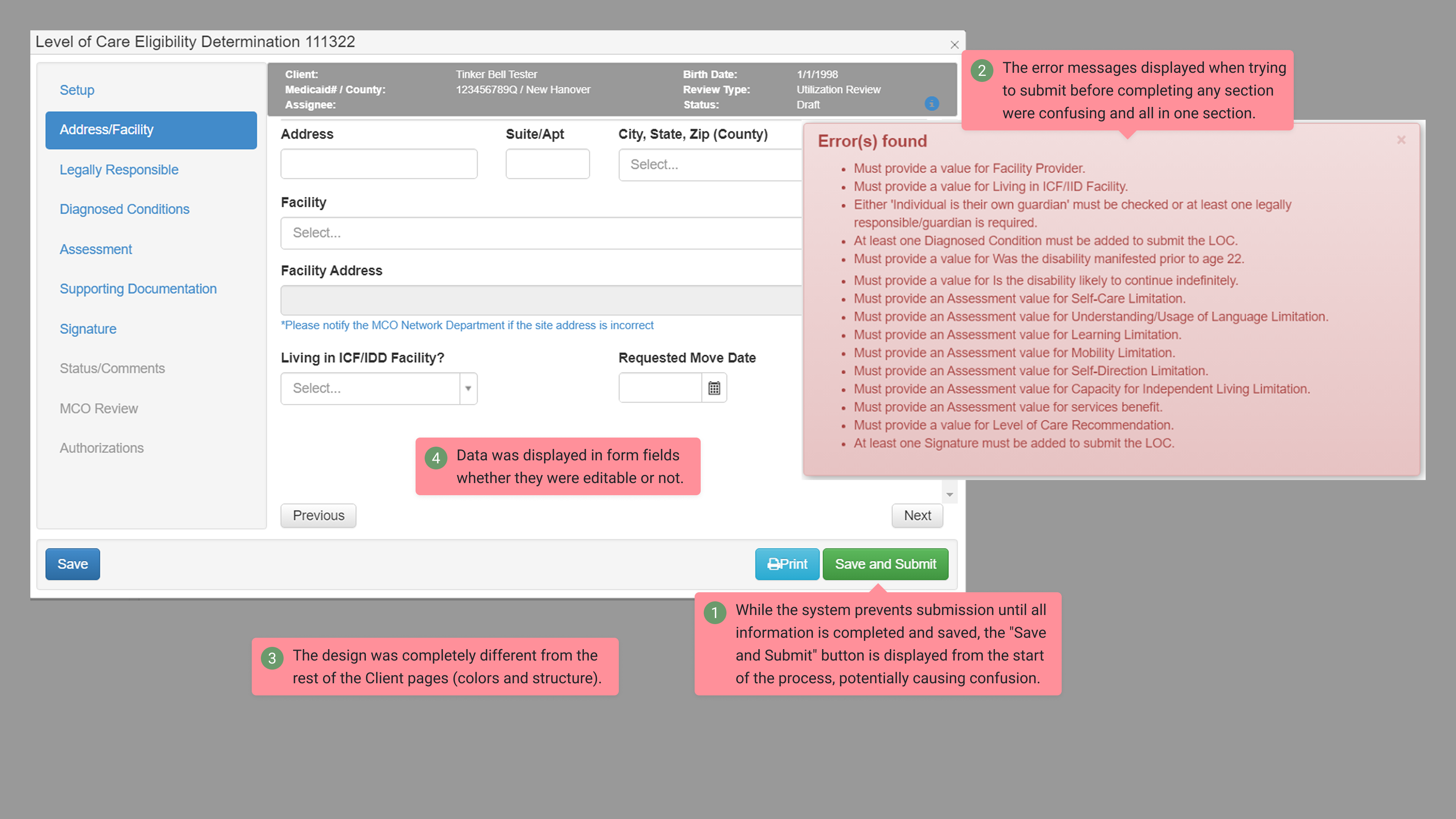Image resolution: width=1456 pixels, height=819 pixels.
Task: Open the Facility select dropdown
Action: (541, 233)
